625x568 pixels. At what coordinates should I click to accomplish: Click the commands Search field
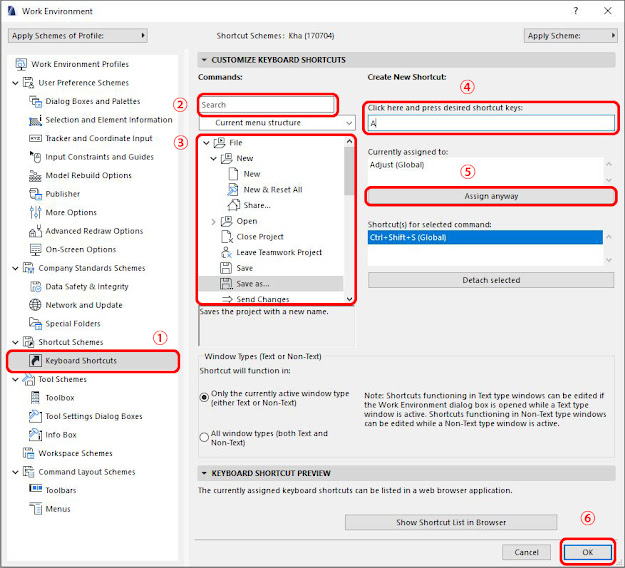(x=267, y=105)
